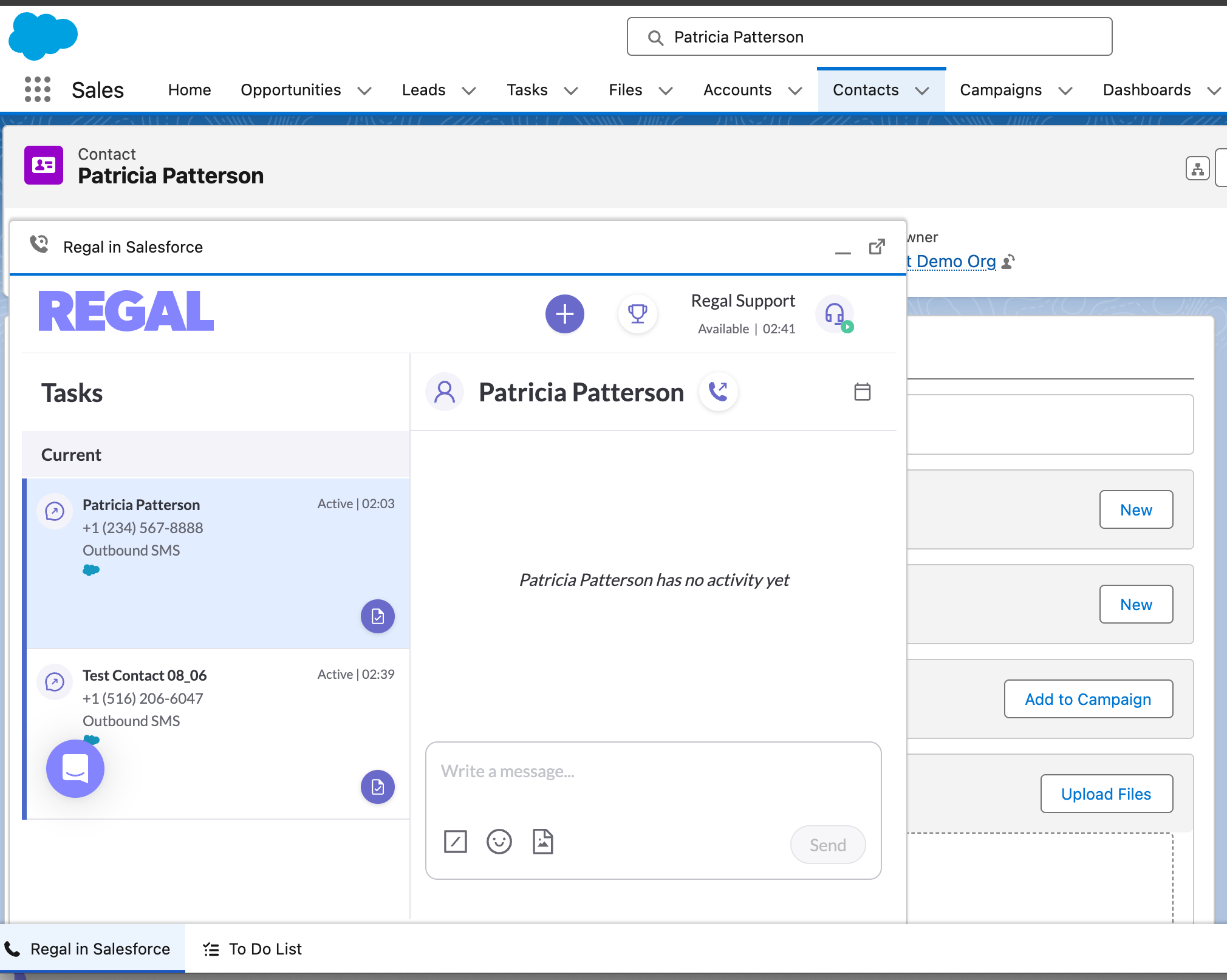Viewport: 1227px width, 980px height.
Task: Open the App Launcher dots grid
Action: pyautogui.click(x=38, y=89)
